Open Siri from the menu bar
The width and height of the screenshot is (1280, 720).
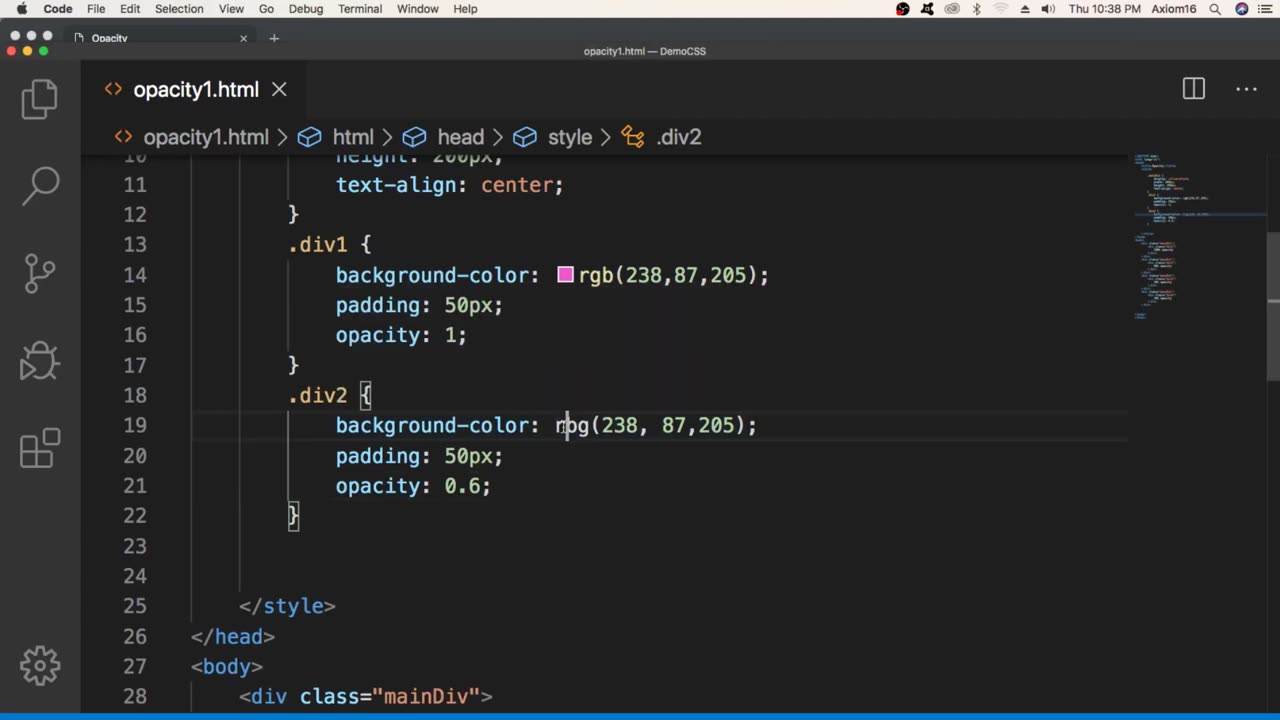click(1242, 9)
